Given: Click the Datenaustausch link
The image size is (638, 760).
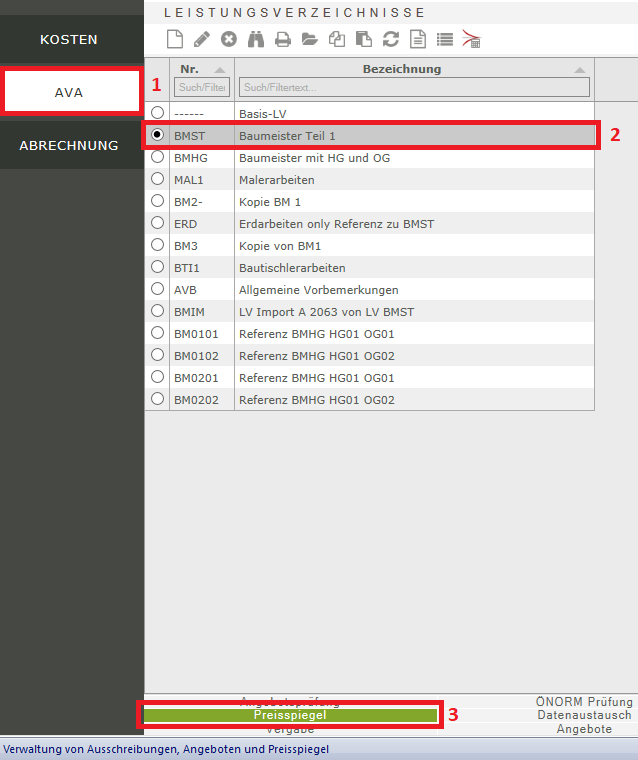Looking at the screenshot, I should (584, 715).
